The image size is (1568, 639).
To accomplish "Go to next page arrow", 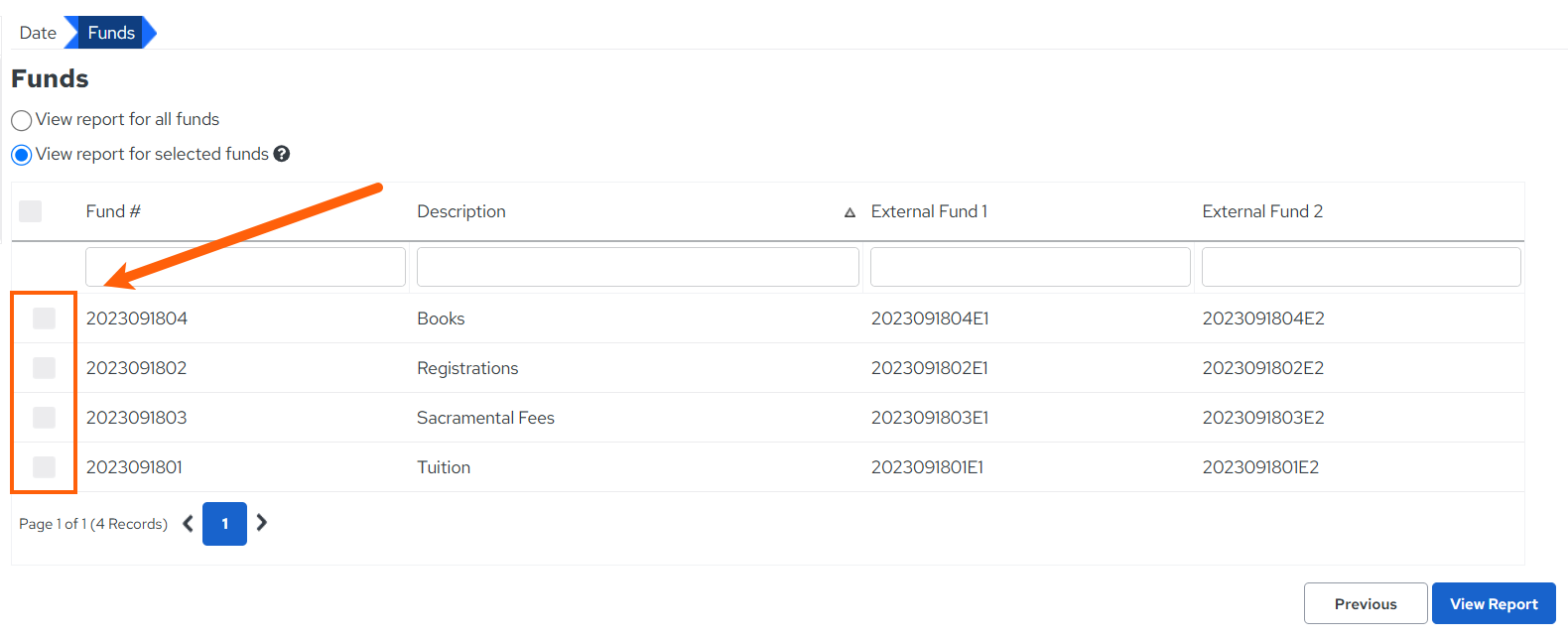I will (x=262, y=522).
